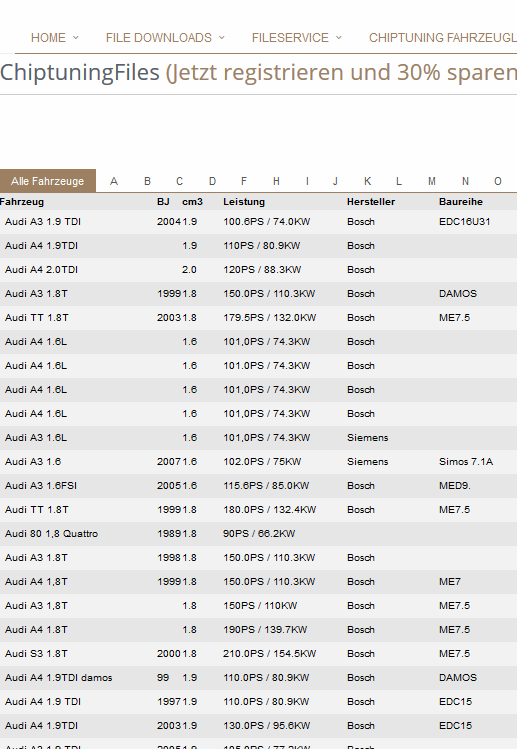Filter vehicles by letter A
Image resolution: width=517 pixels, height=749 pixels.
[x=114, y=181]
